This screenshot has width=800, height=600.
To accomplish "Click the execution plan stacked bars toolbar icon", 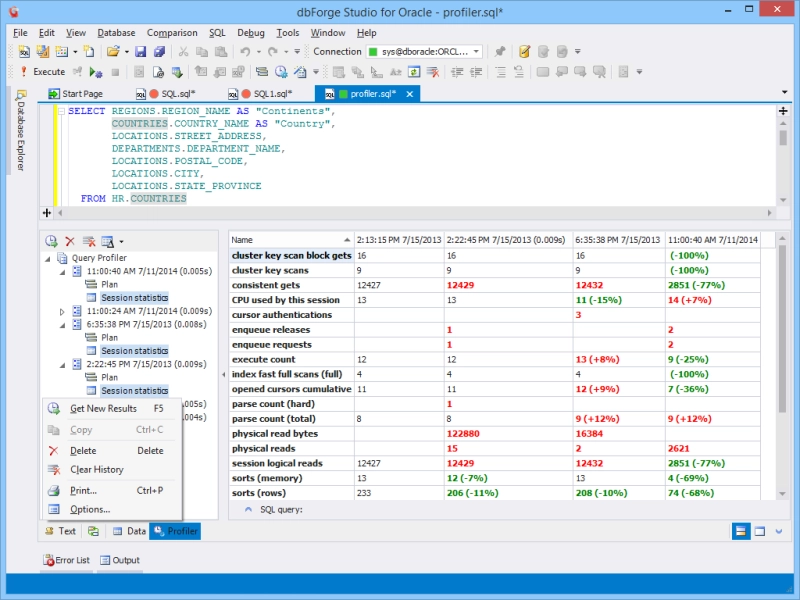I will coord(262,72).
